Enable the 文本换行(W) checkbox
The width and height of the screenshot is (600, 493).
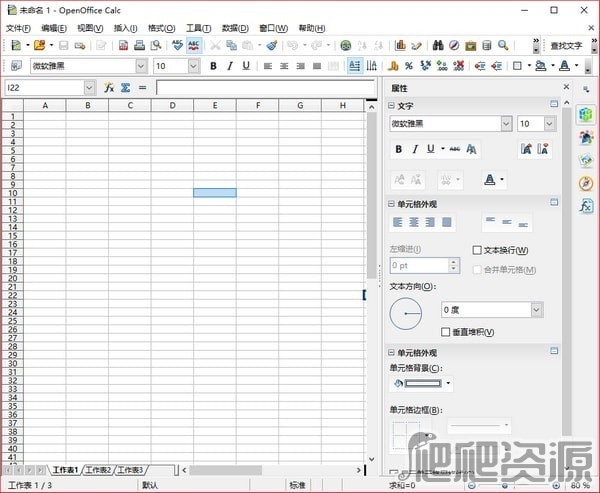click(x=477, y=250)
